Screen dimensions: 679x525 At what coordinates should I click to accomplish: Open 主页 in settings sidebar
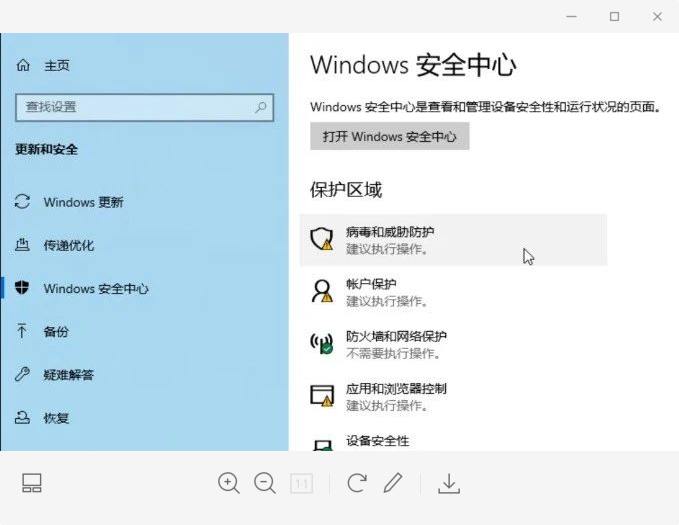(x=57, y=66)
